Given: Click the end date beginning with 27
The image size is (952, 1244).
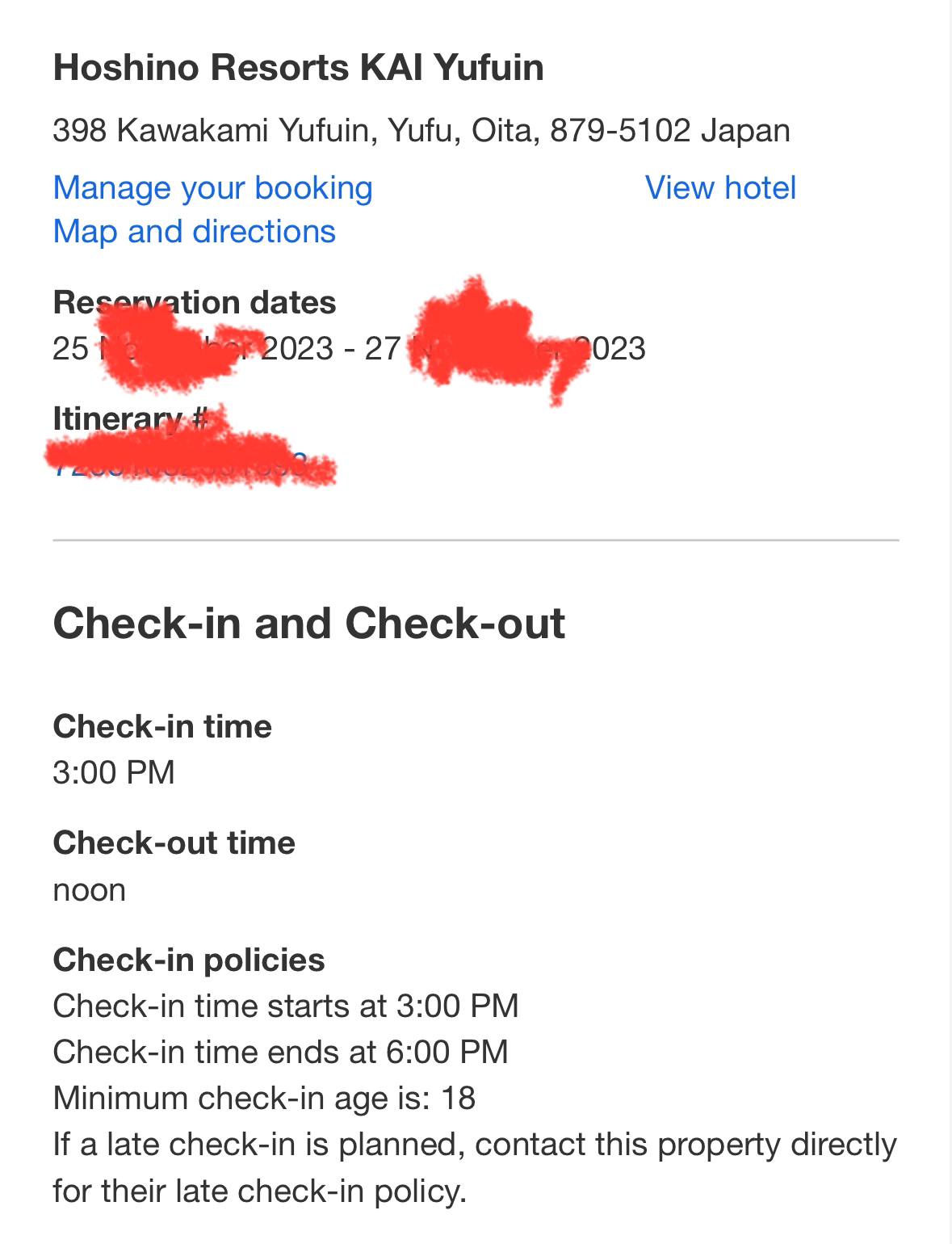Looking at the screenshot, I should click(505, 348).
